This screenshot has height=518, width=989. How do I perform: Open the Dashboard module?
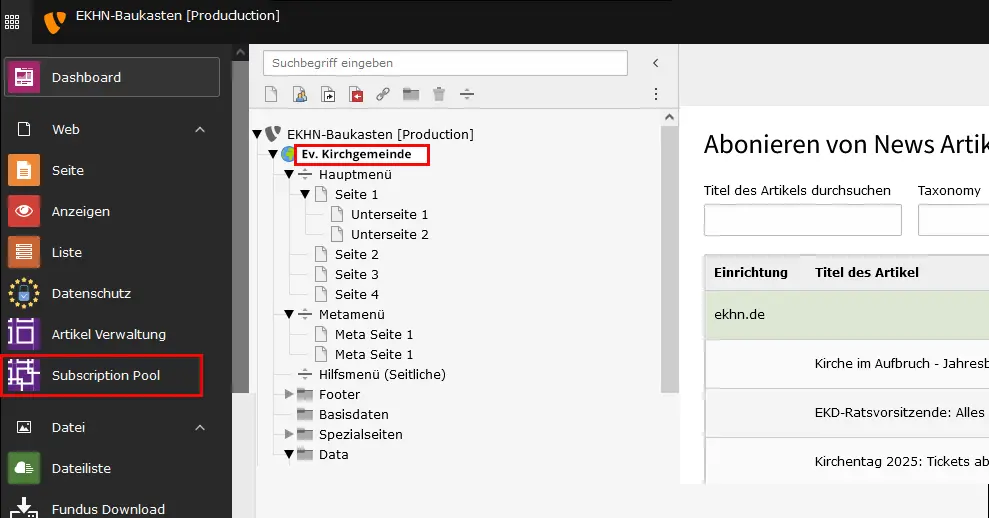[x=112, y=77]
